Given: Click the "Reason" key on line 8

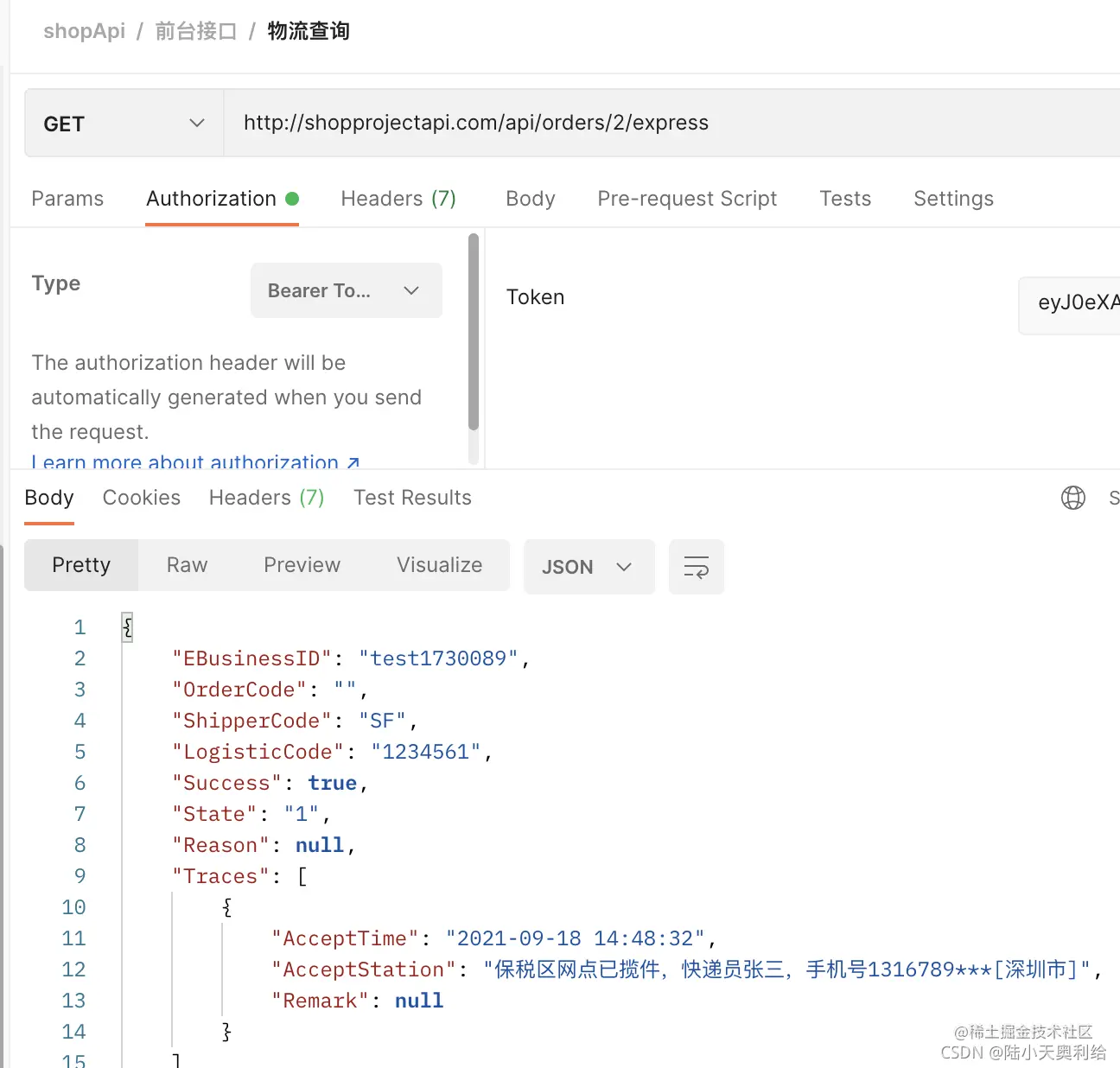Looking at the screenshot, I should click(x=220, y=845).
